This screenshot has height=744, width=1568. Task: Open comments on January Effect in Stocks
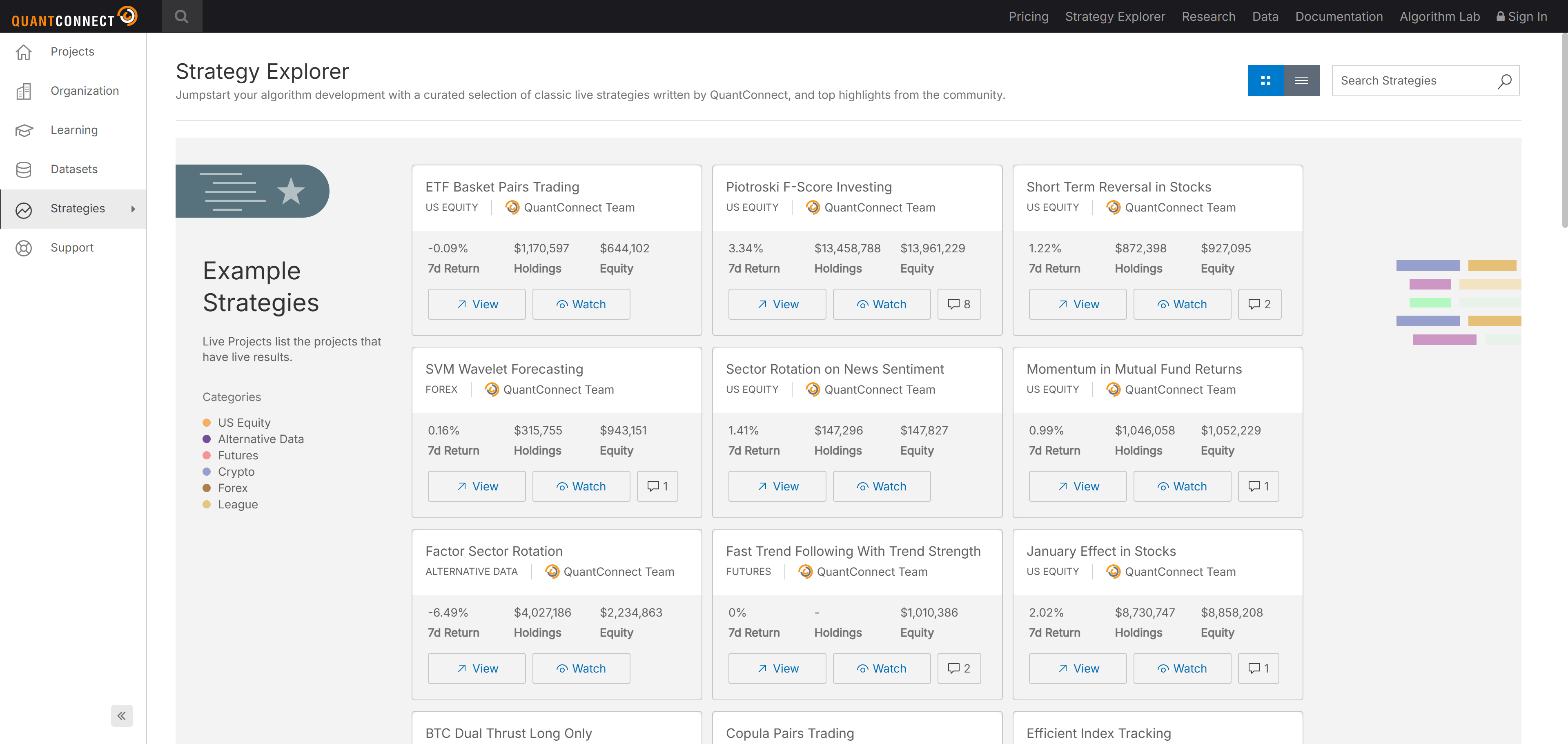[1258, 668]
